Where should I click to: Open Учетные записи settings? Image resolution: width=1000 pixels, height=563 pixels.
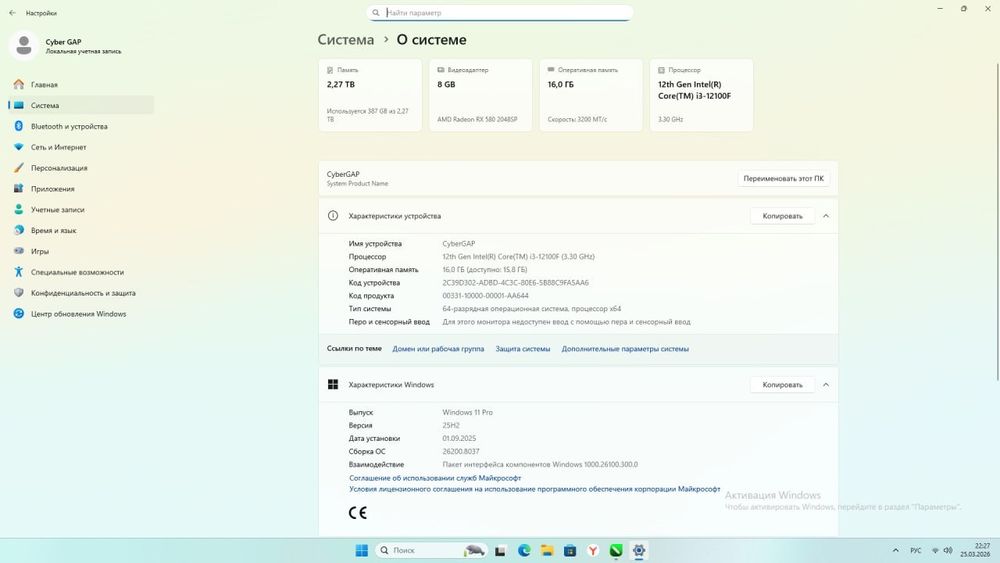pos(81,209)
